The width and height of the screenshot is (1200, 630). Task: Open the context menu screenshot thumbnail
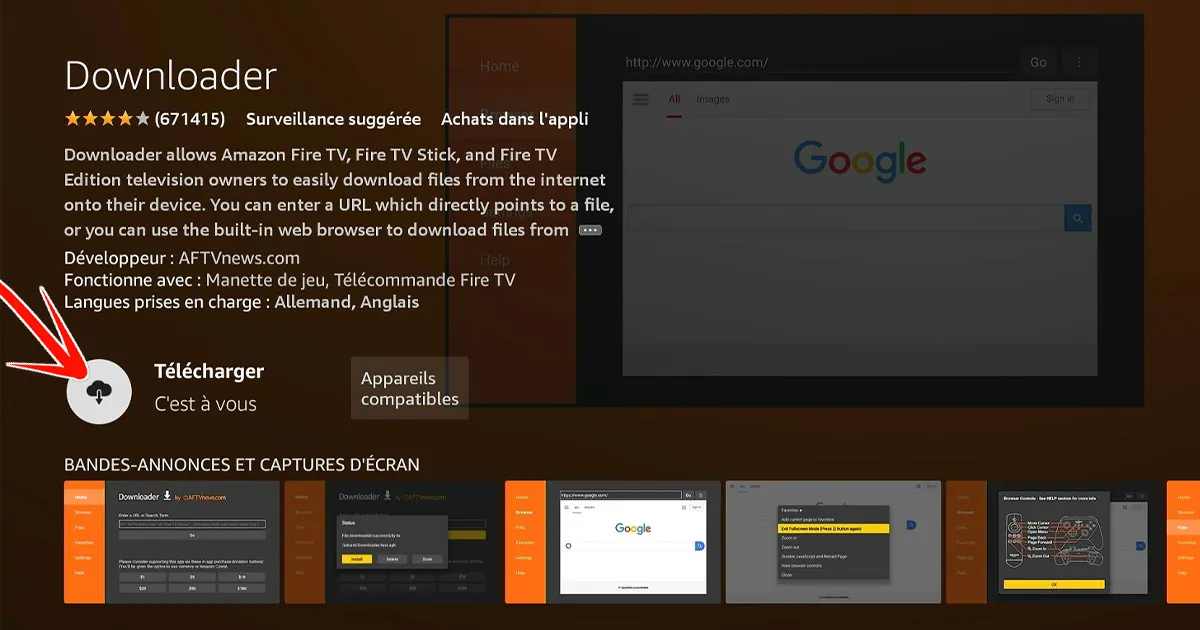[833, 542]
